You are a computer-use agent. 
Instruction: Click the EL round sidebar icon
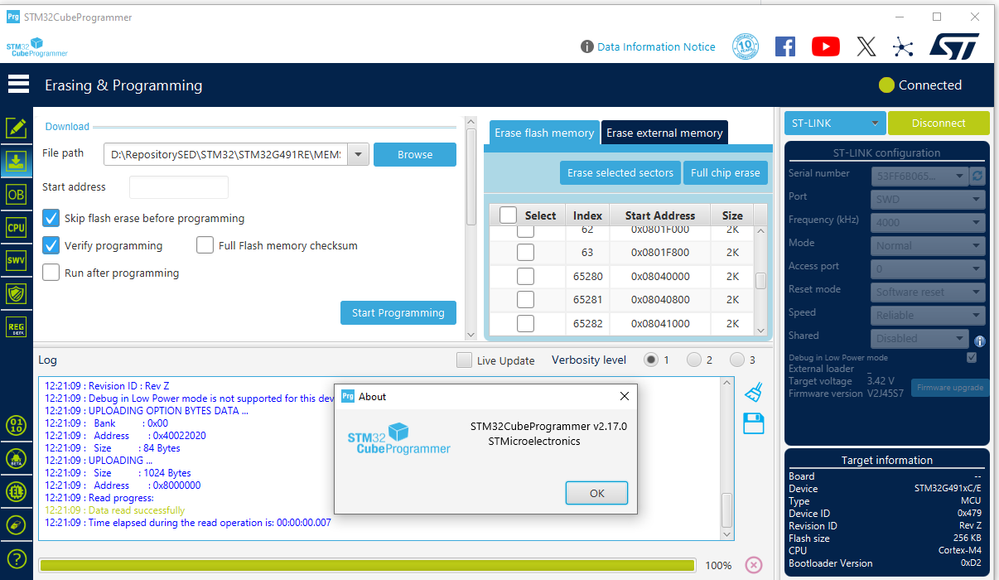pos(16,491)
